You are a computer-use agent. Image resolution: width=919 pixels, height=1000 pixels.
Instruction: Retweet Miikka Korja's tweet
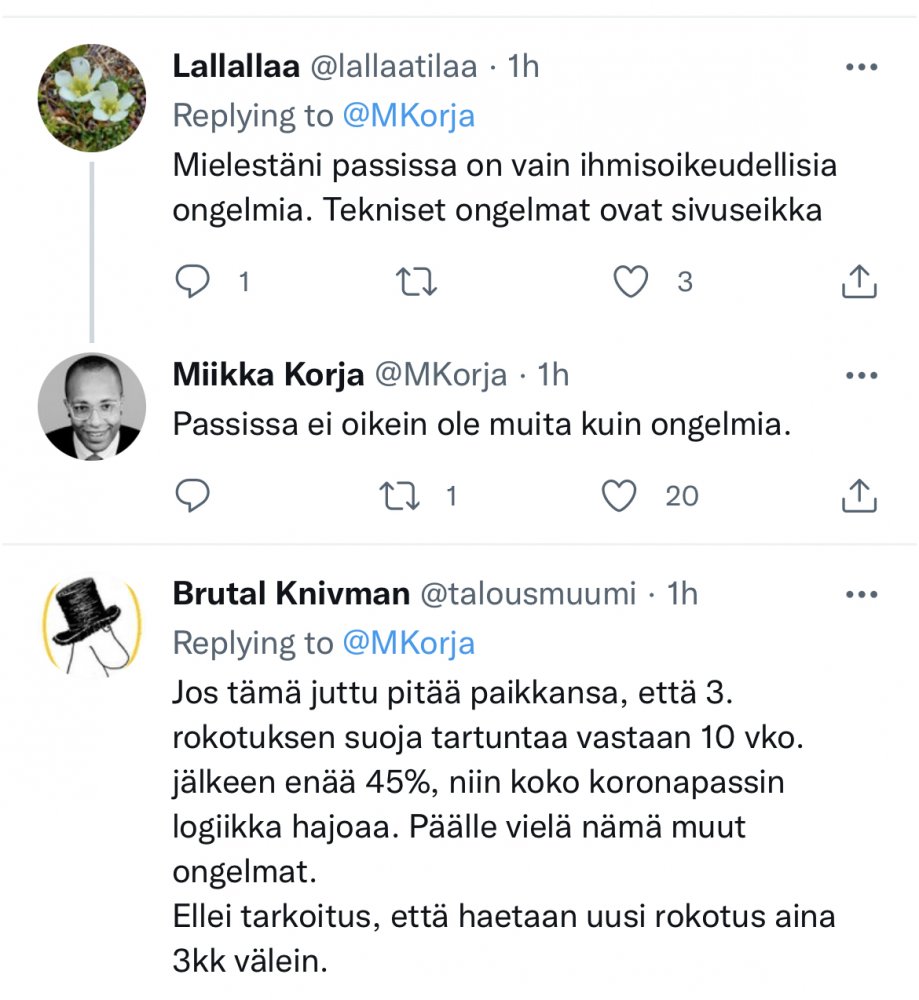pyautogui.click(x=400, y=495)
